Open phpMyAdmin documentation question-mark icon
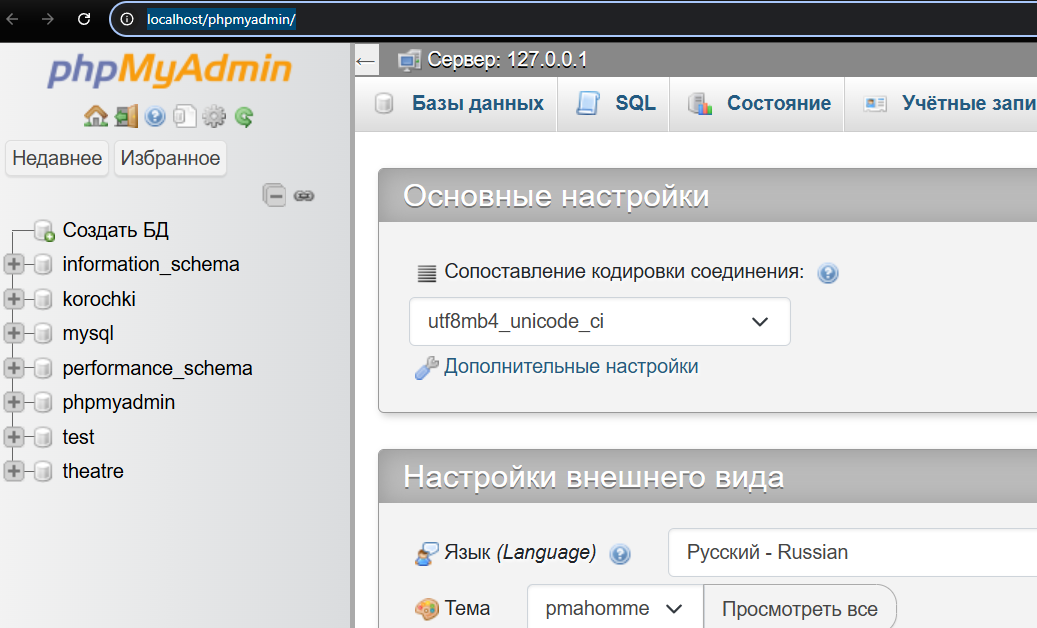This screenshot has width=1037, height=628. point(155,117)
